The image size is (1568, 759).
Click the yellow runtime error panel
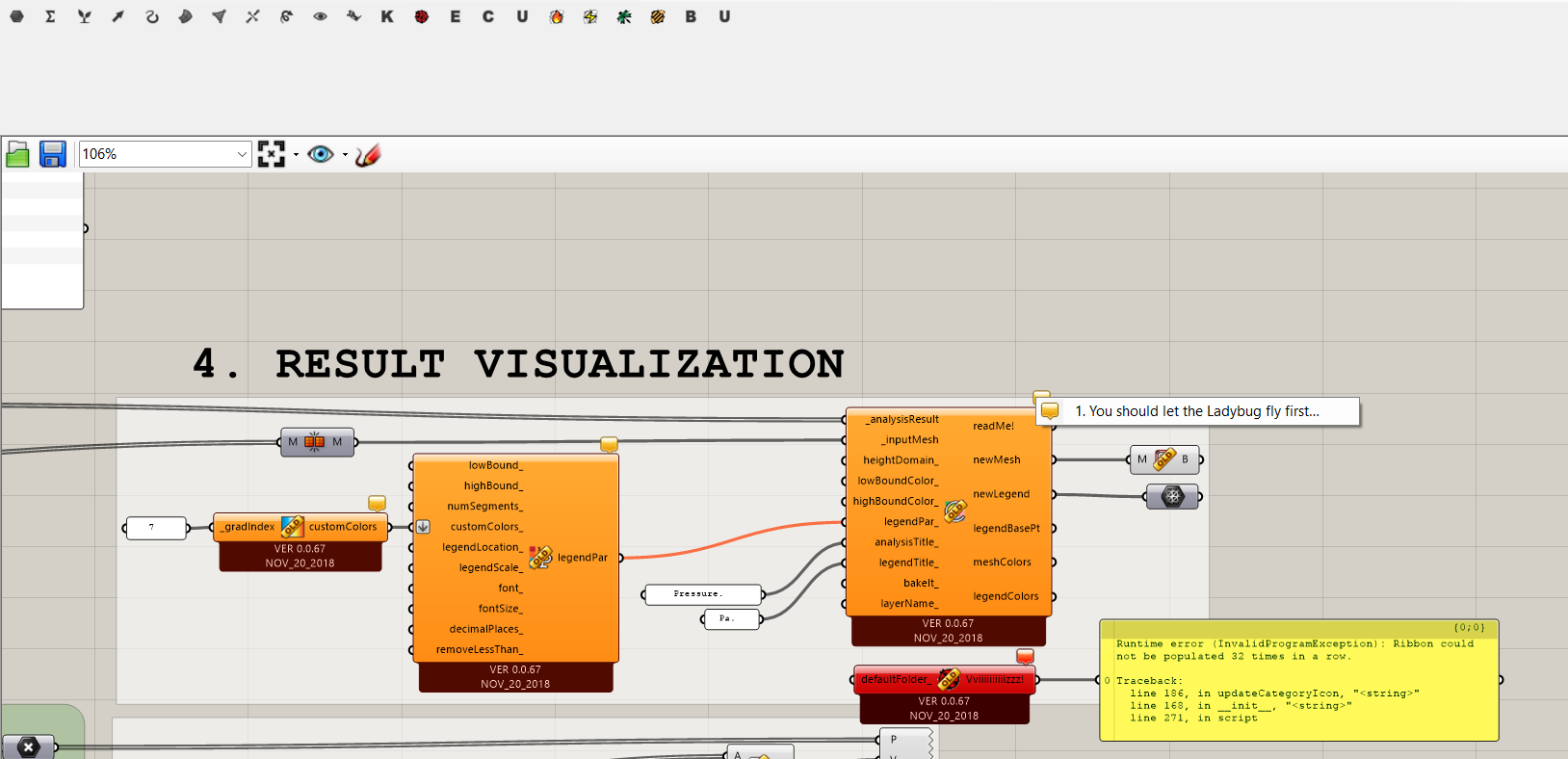(x=1298, y=680)
